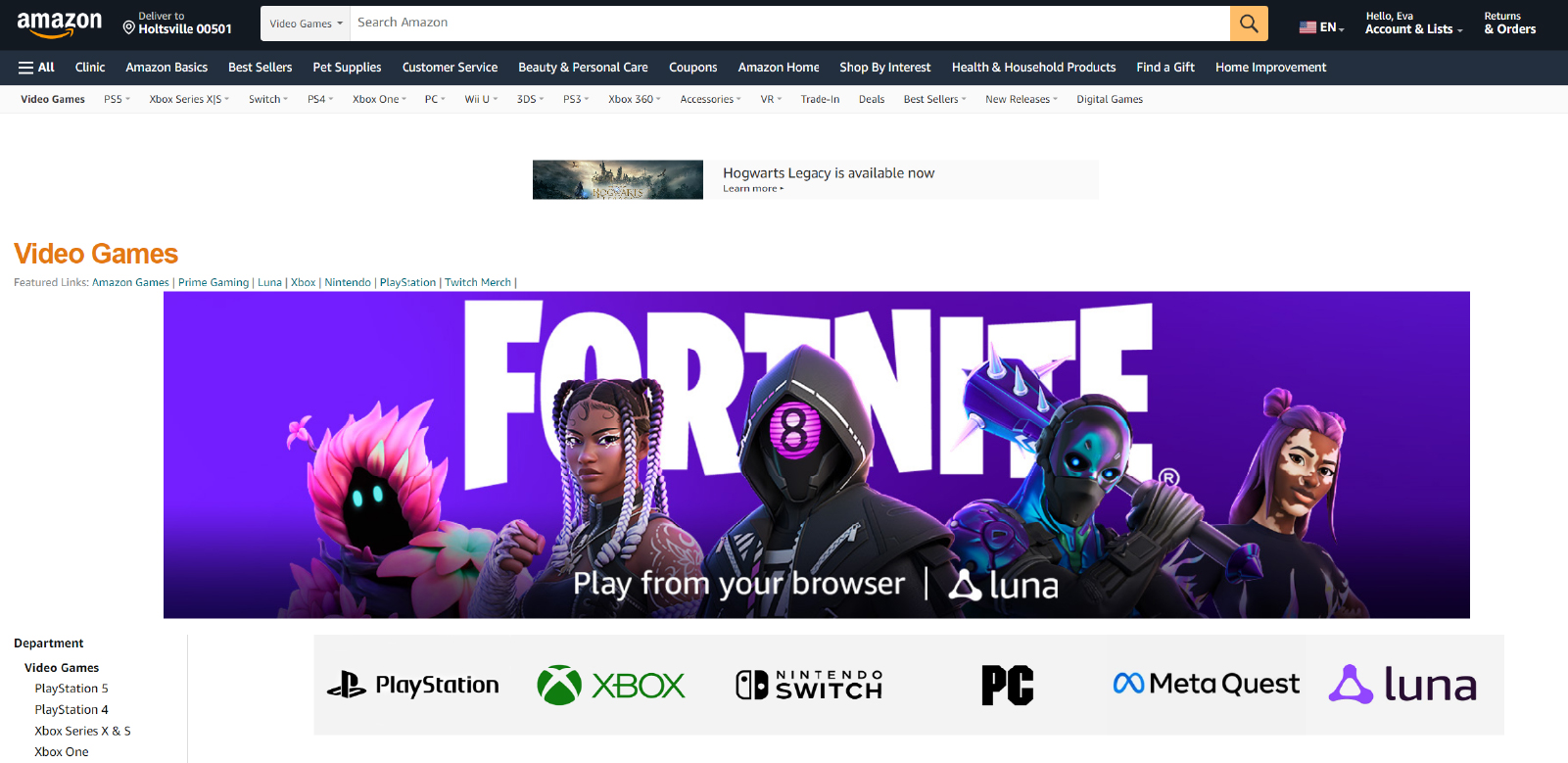Click the Search Amazon input field
The image size is (1568, 763).
click(789, 24)
